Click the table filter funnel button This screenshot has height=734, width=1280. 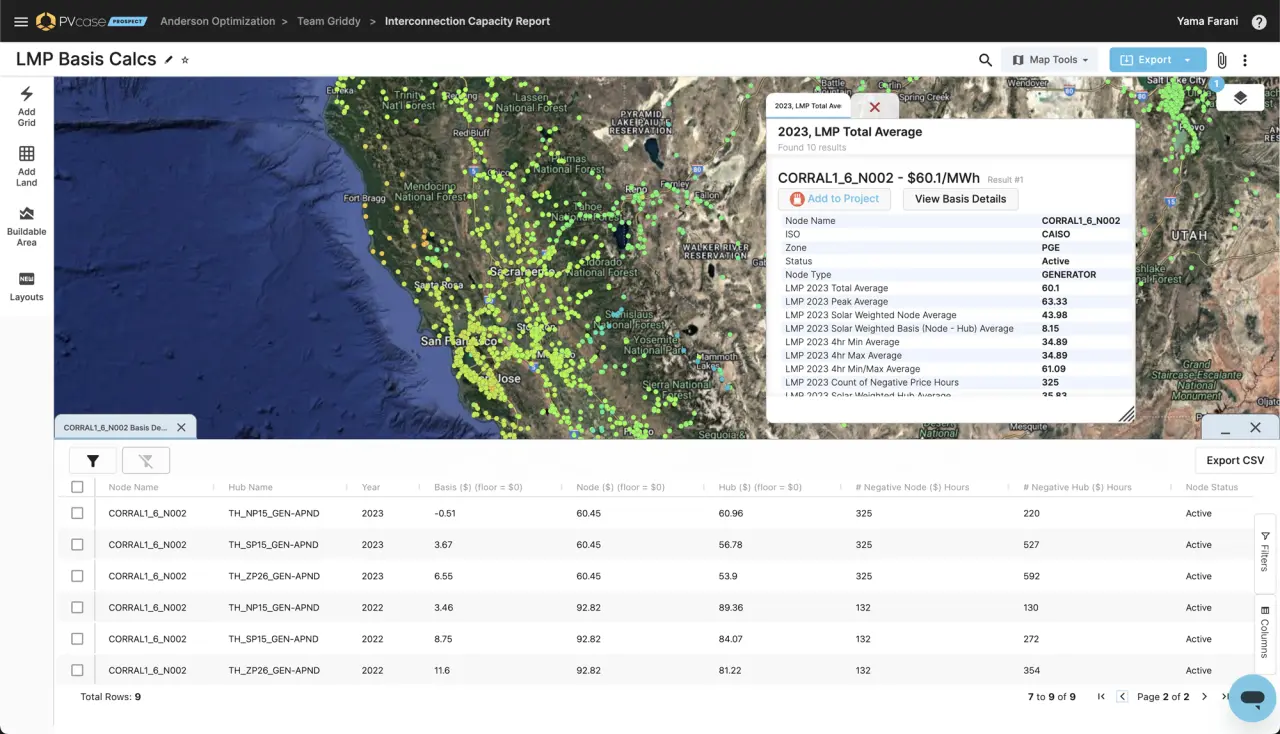(93, 460)
